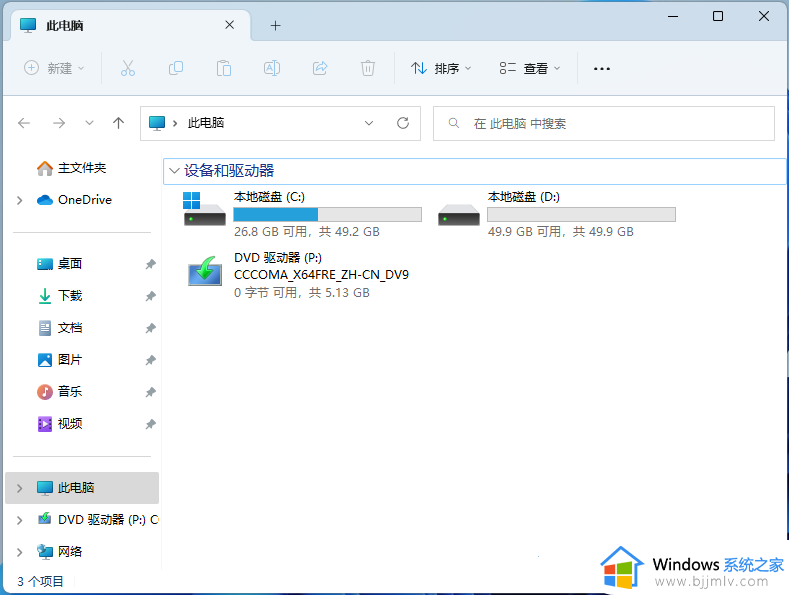Minimize the File Explorer window

click(x=673, y=16)
